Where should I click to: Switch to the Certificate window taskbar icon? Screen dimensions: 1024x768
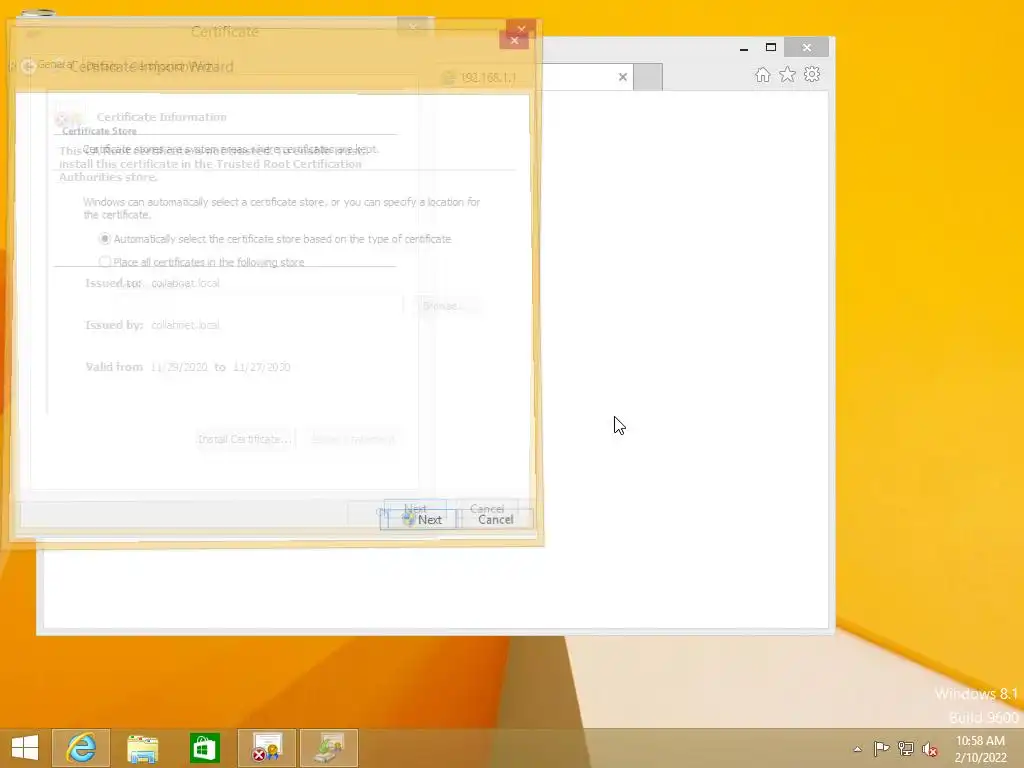click(266, 748)
